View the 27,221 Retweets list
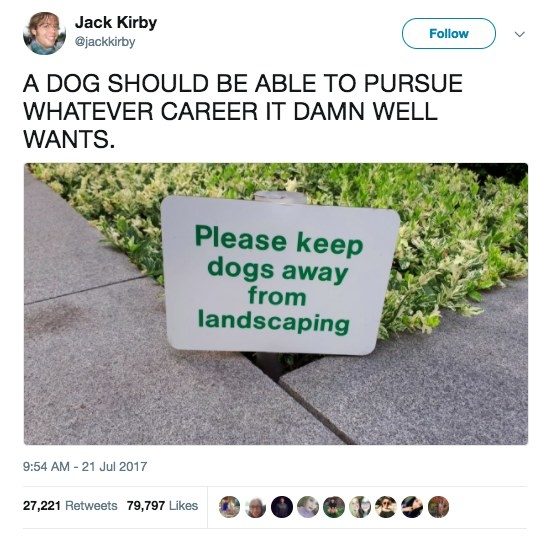 [70, 505]
